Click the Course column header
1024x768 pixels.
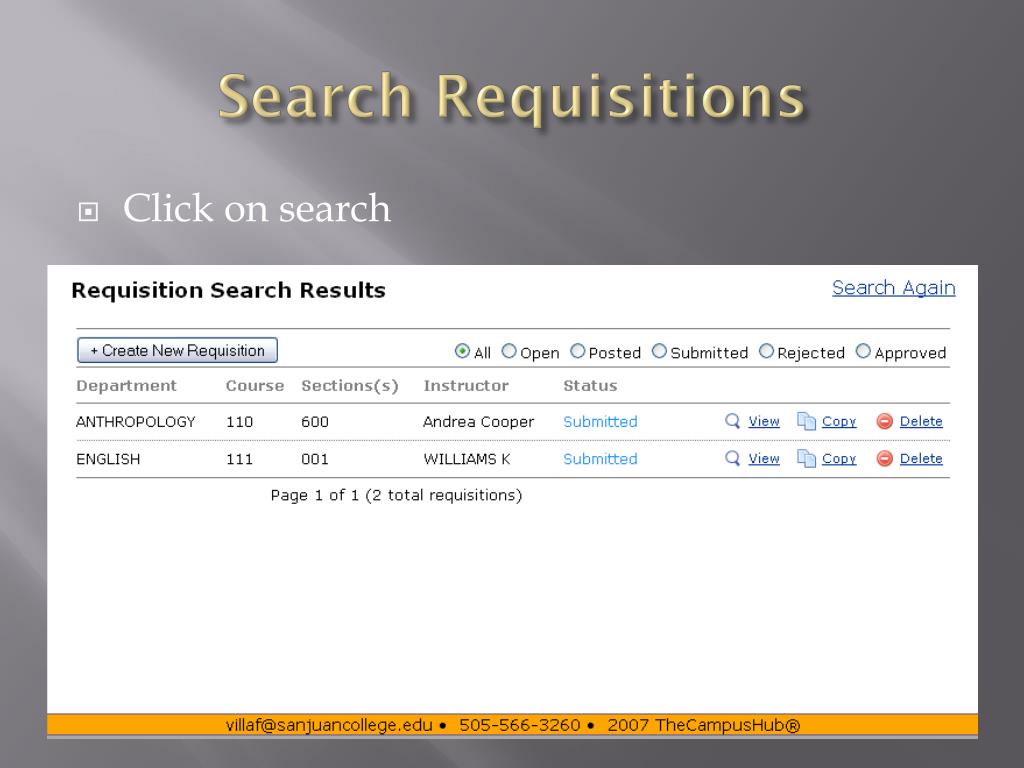pos(255,386)
